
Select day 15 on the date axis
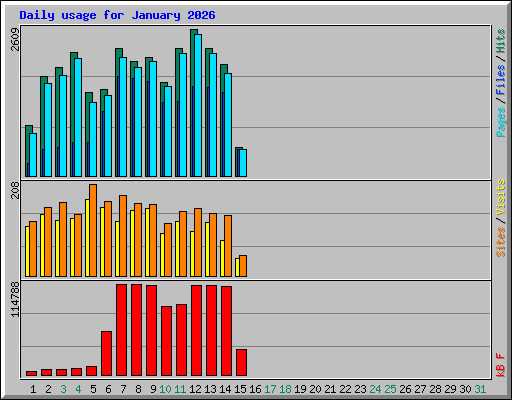point(240,389)
